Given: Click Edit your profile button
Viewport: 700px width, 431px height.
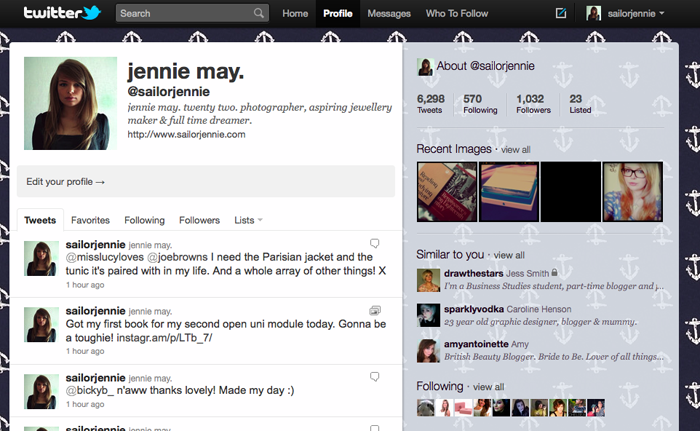Looking at the screenshot, I should point(206,181).
